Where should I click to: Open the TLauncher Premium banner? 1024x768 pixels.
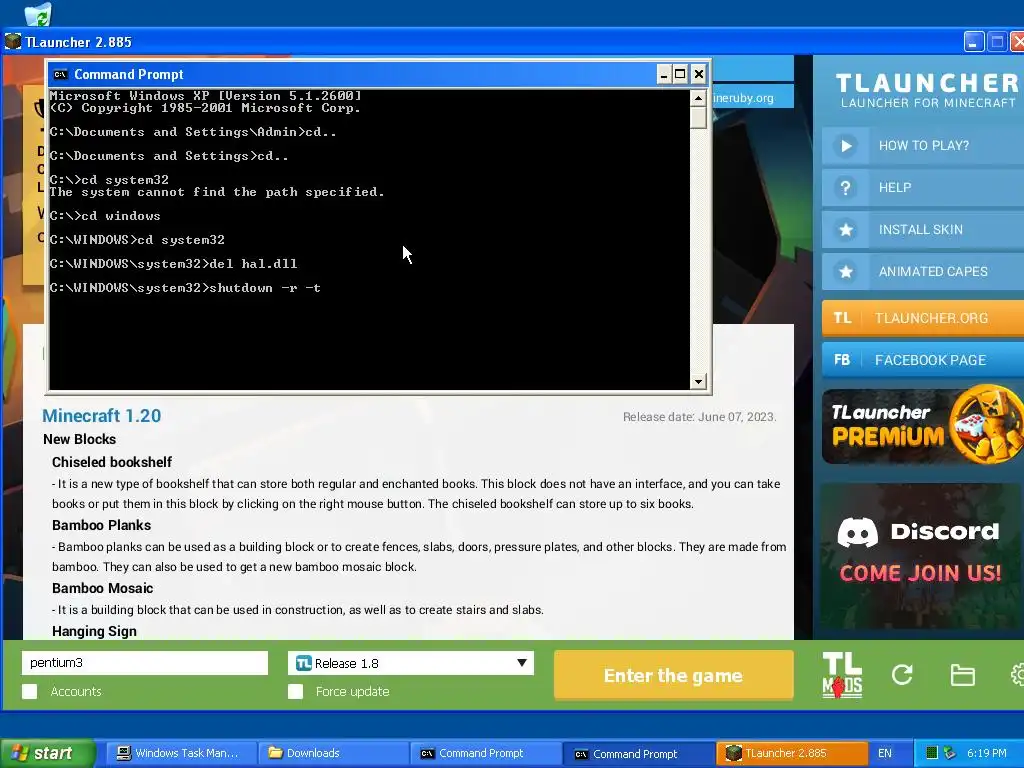point(923,426)
